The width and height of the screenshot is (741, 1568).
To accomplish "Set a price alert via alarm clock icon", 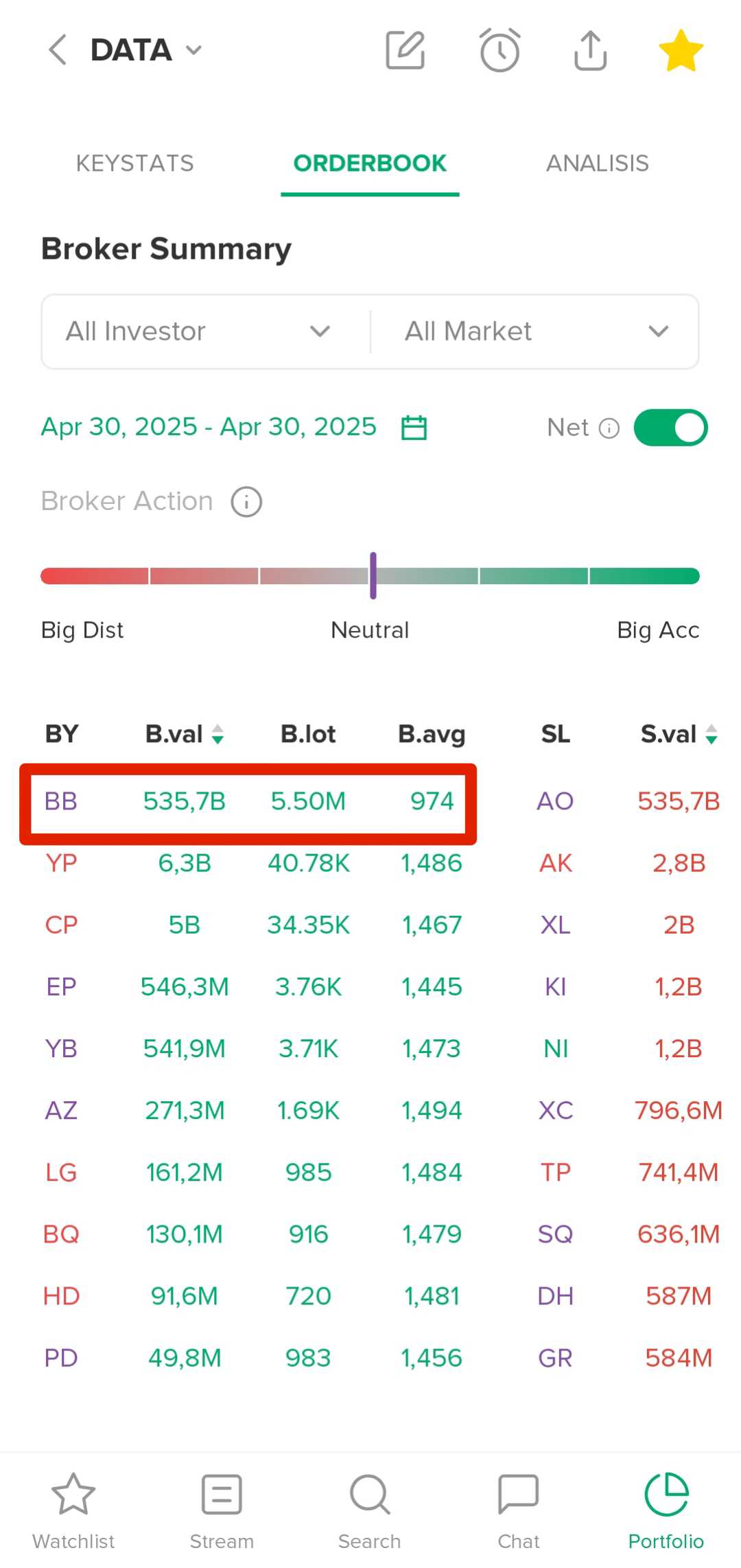I will [499, 50].
